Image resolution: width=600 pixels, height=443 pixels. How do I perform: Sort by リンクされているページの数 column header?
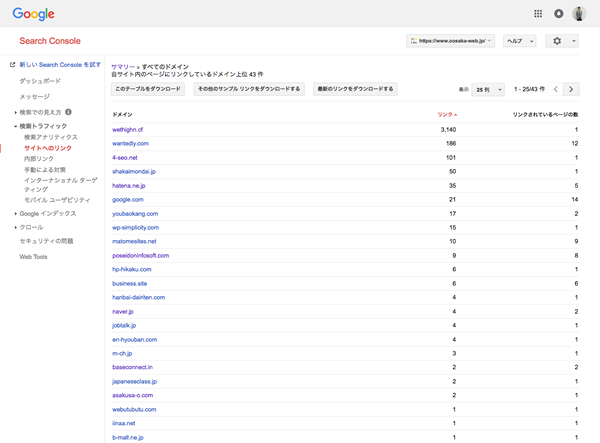click(x=545, y=114)
